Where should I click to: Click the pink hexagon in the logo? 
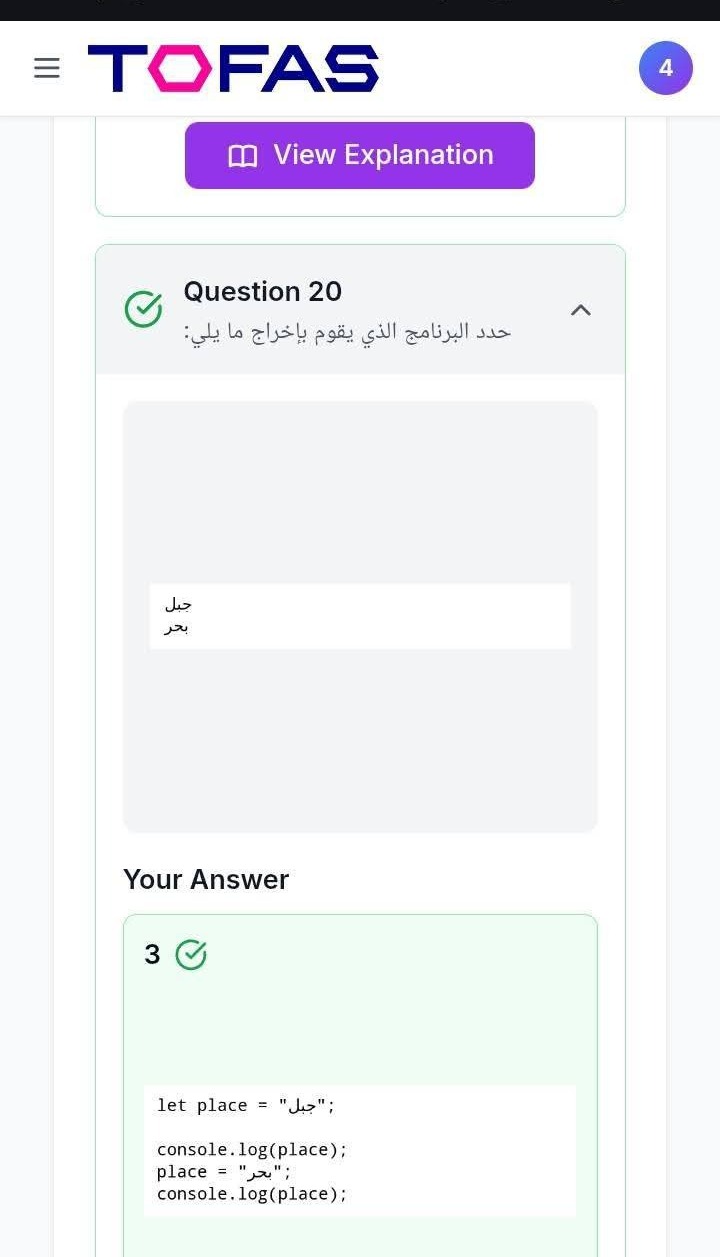point(180,68)
